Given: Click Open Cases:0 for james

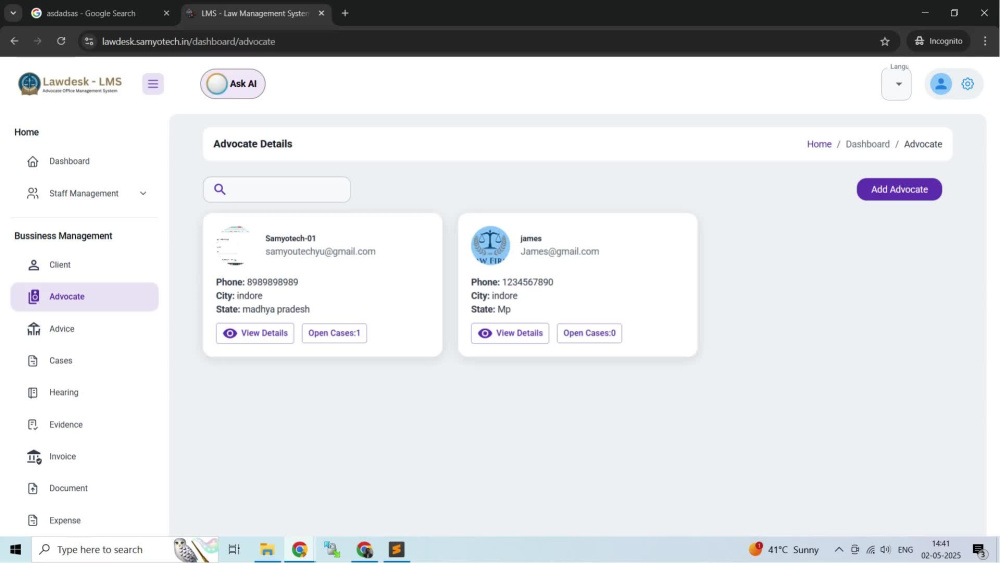Looking at the screenshot, I should 589,333.
